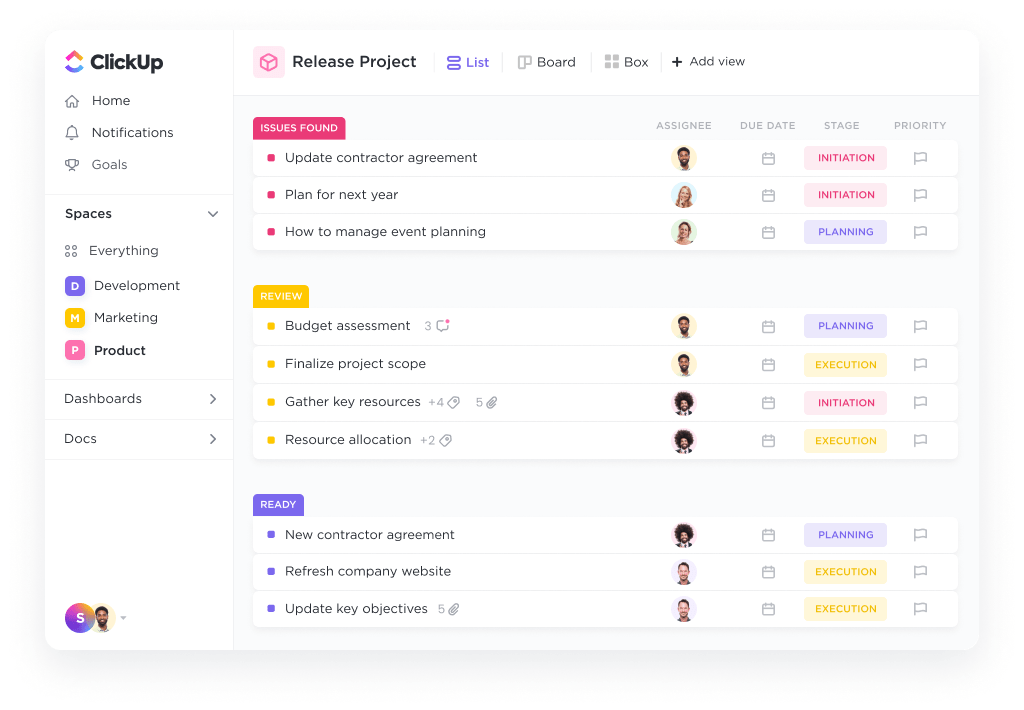This screenshot has width=1024, height=710.
Task: Toggle status square of How to manage event planning
Action: (271, 232)
